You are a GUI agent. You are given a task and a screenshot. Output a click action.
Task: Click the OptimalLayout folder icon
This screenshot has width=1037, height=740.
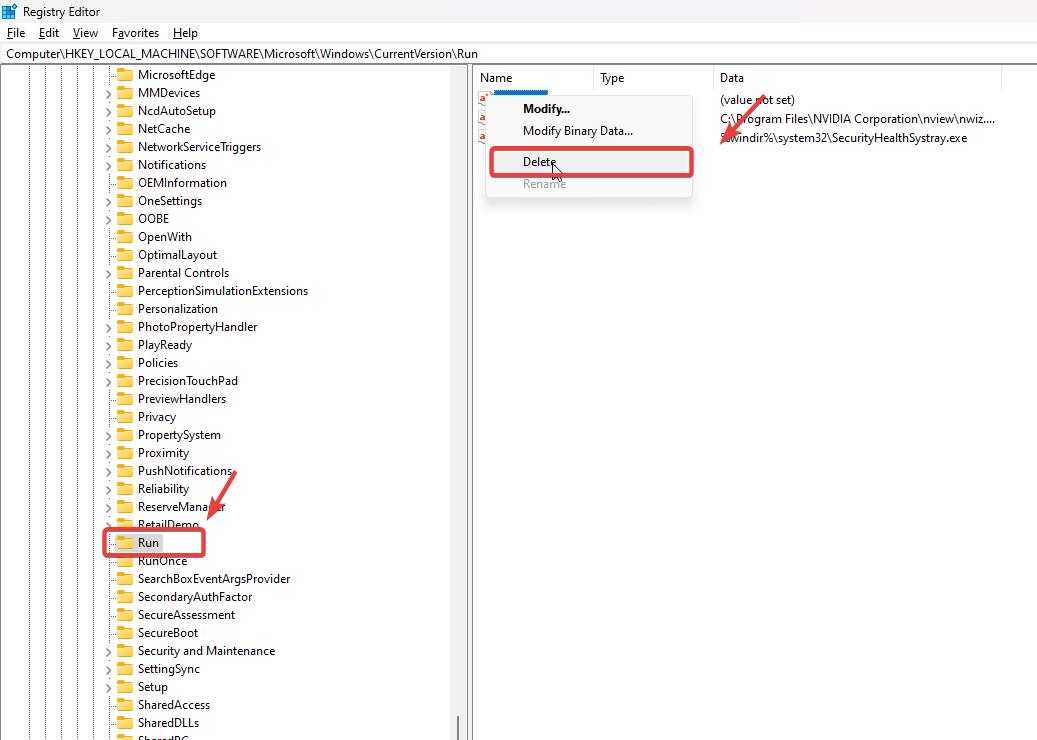click(x=125, y=255)
